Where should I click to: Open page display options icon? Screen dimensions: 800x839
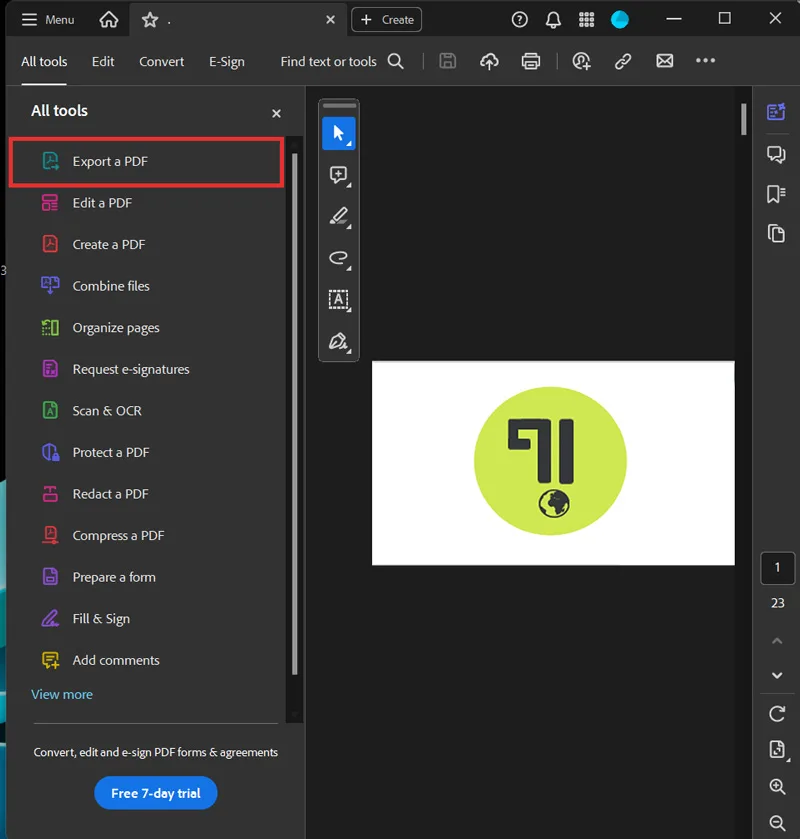click(778, 750)
